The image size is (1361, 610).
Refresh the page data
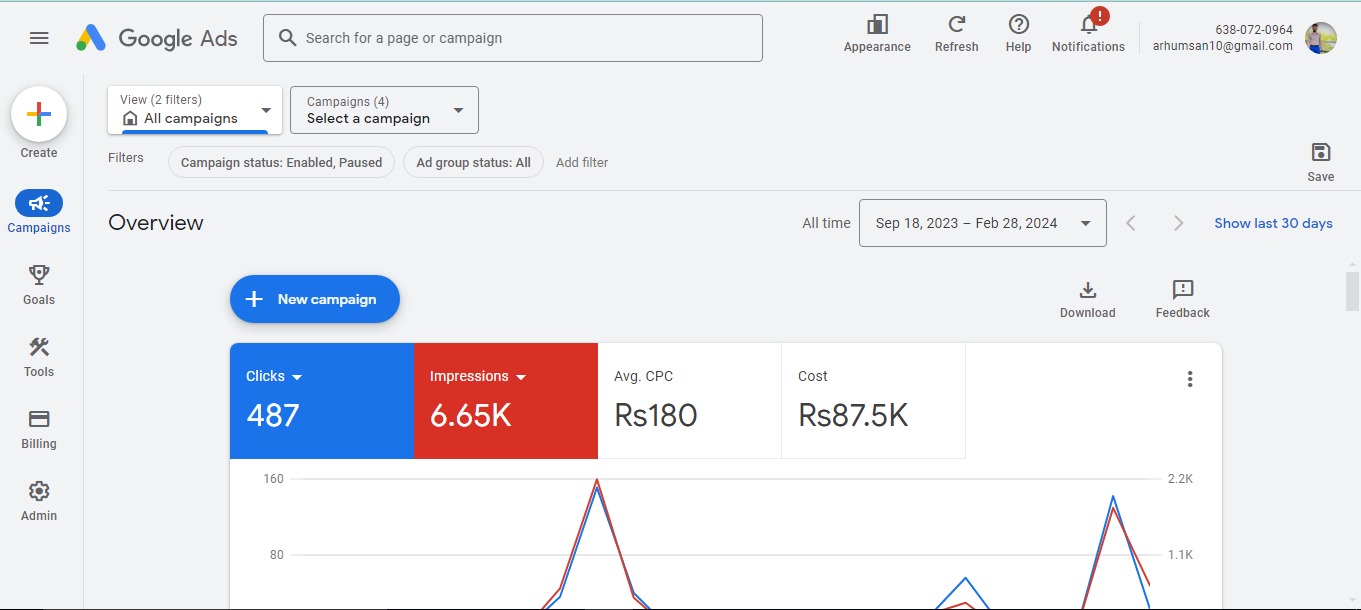[956, 26]
